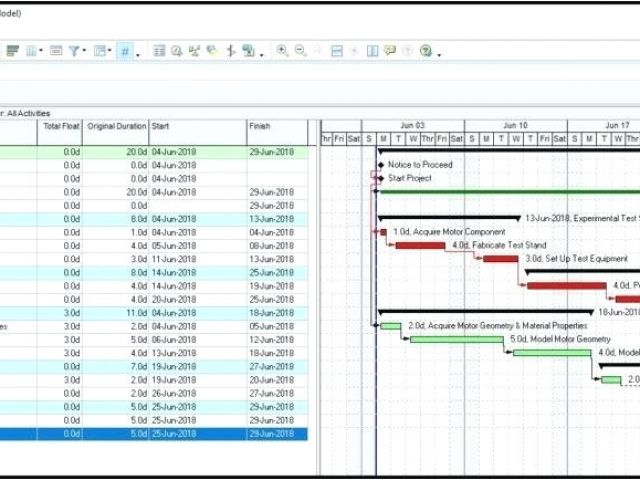Viewport: 640px width, 480px height.
Task: Click the zoom in magnifier icon
Action: coord(283,51)
